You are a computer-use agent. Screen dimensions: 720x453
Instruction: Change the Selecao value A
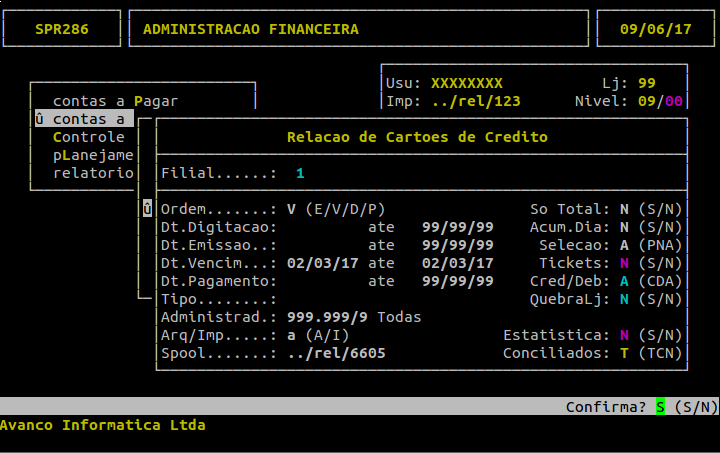click(624, 245)
